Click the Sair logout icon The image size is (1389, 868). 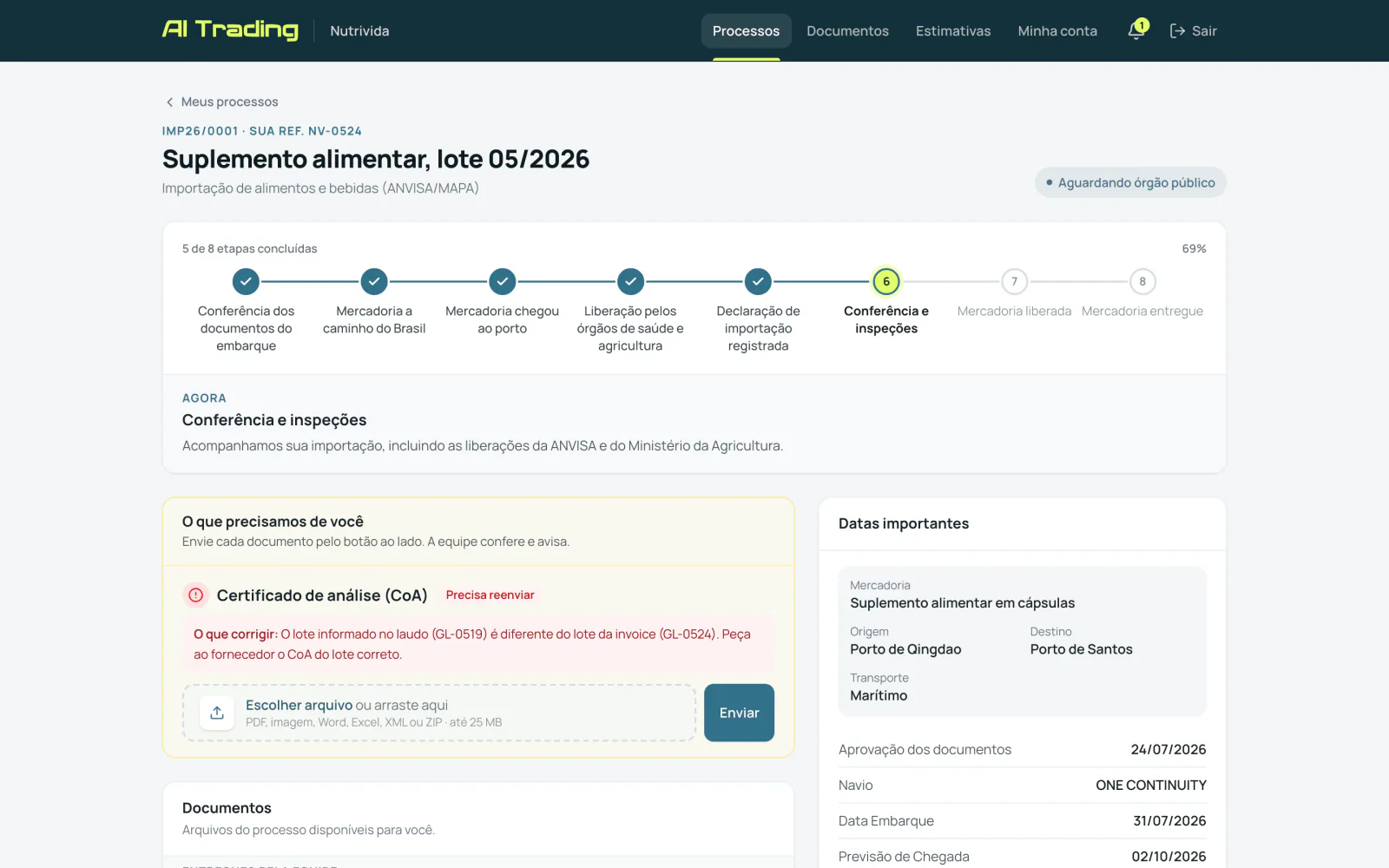coord(1177,31)
